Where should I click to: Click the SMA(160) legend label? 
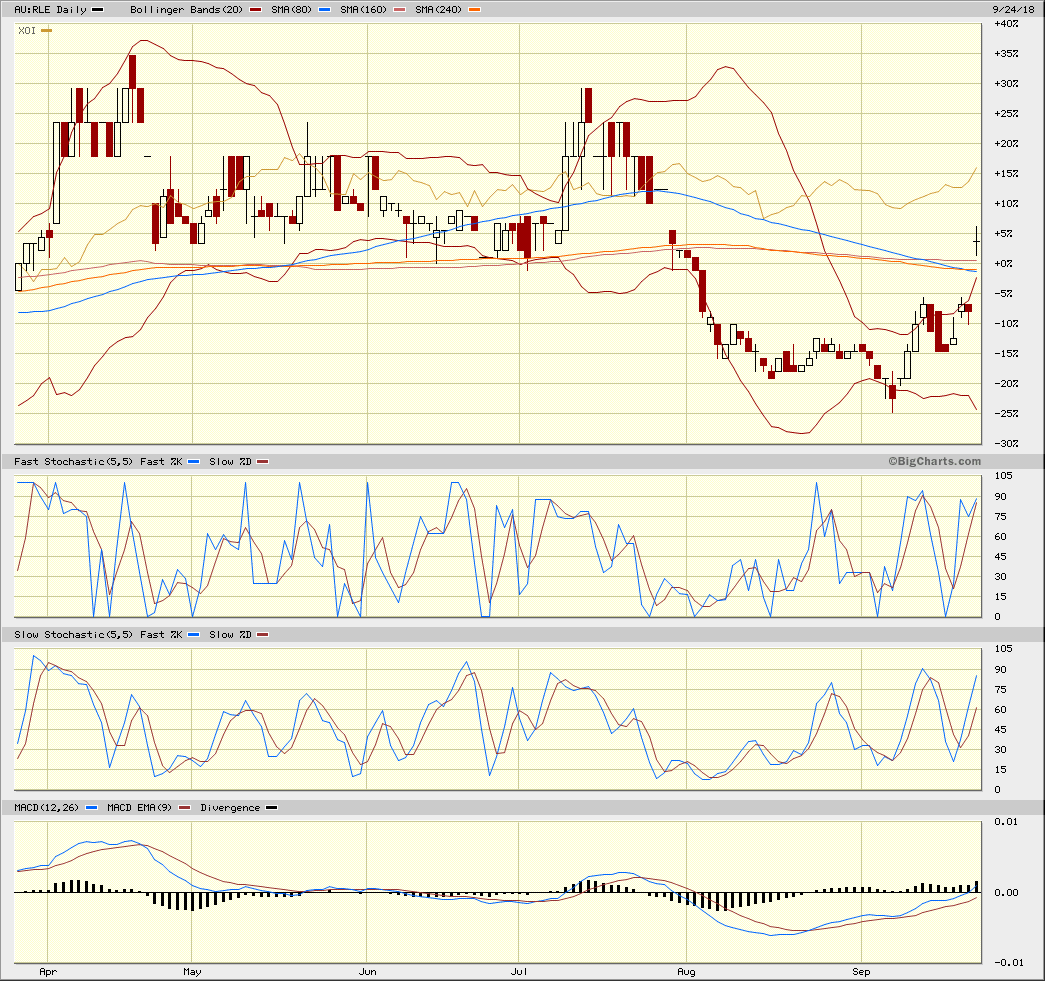tap(363, 10)
